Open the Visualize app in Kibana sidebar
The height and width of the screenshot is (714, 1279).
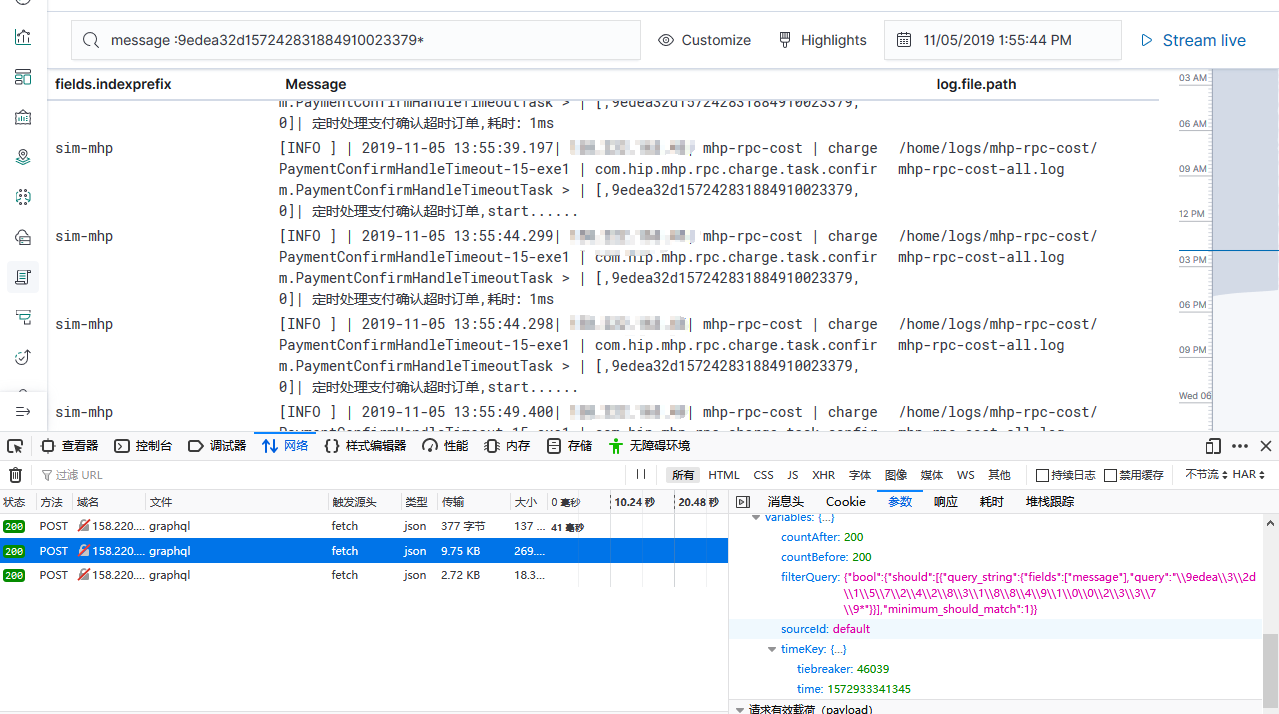tap(23, 38)
